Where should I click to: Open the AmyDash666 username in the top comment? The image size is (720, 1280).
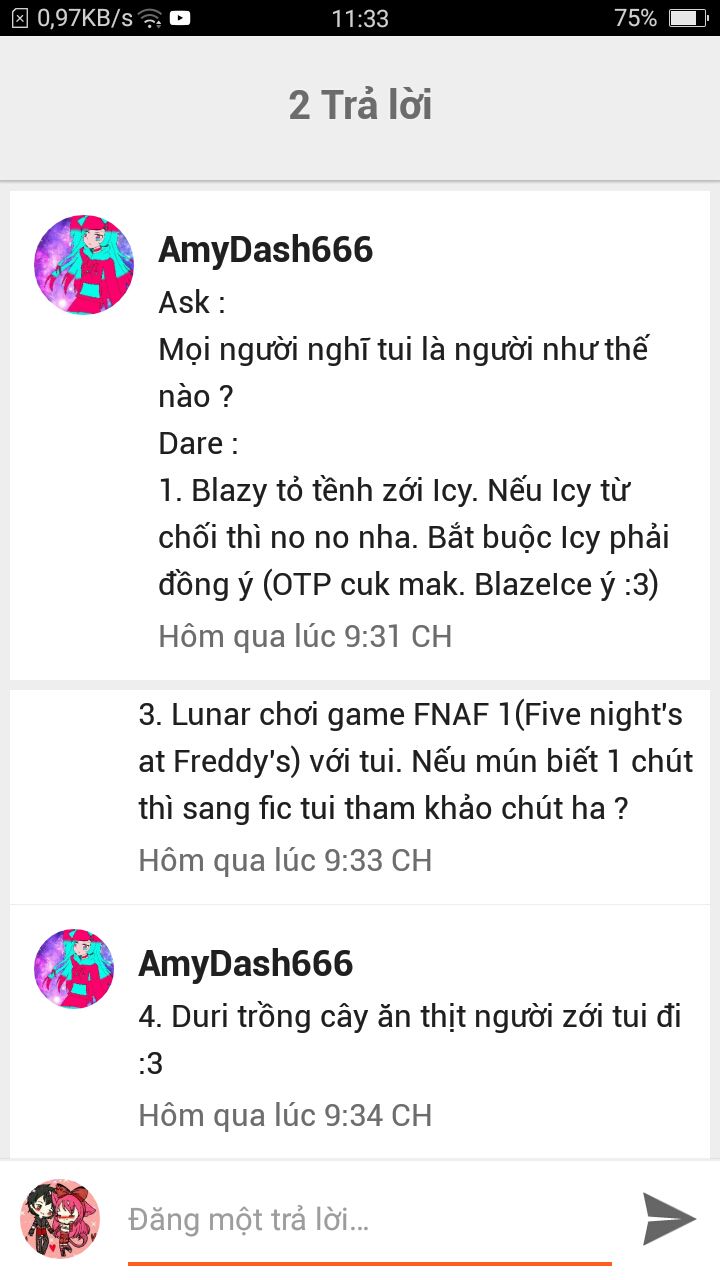pos(265,249)
